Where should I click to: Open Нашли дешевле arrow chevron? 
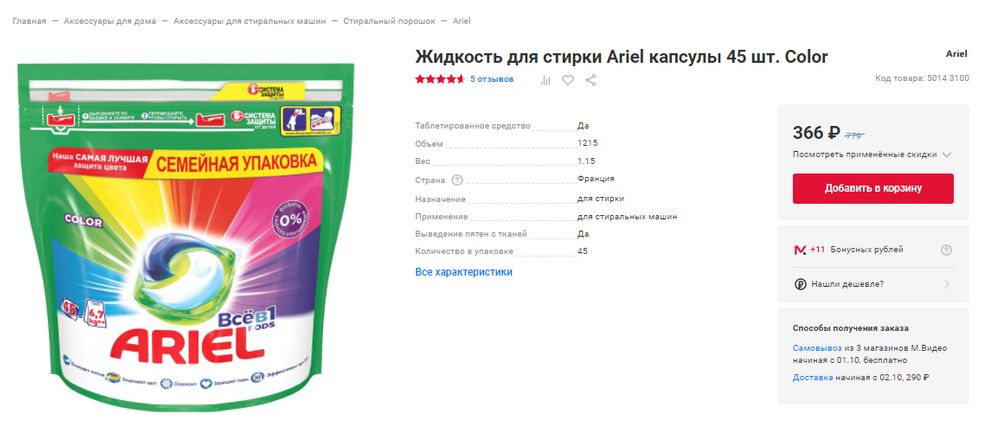pyautogui.click(x=946, y=284)
